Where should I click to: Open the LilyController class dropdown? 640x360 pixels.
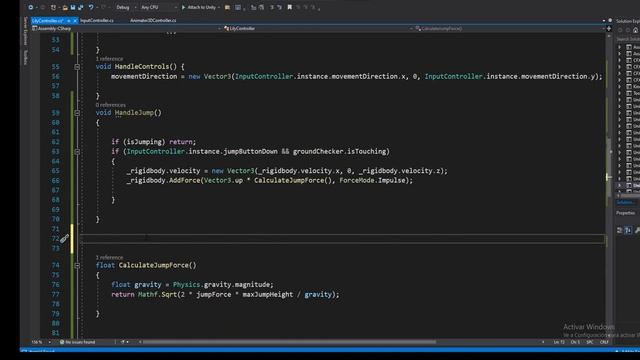click(x=317, y=29)
